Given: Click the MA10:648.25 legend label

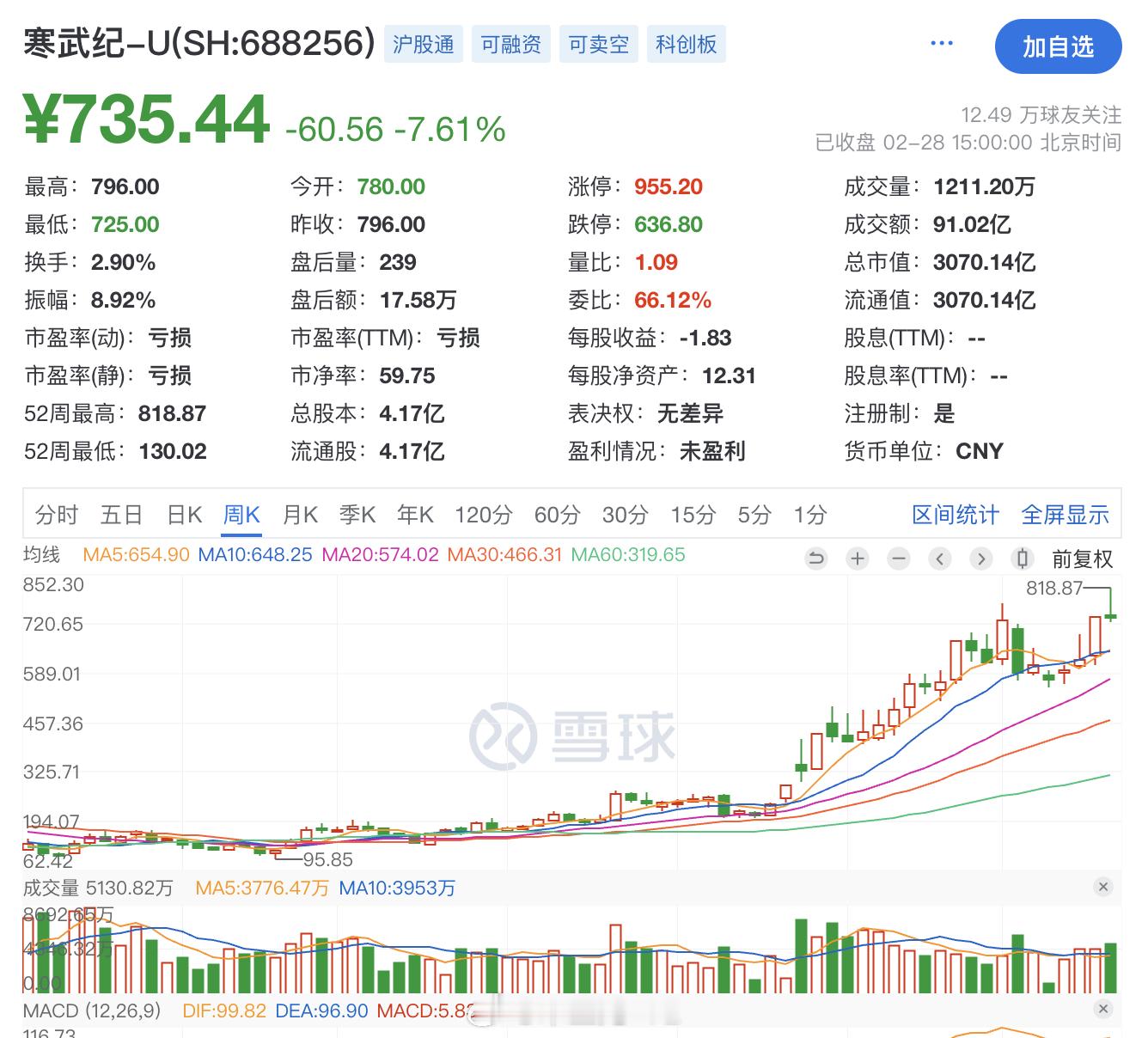Looking at the screenshot, I should pyautogui.click(x=255, y=554).
